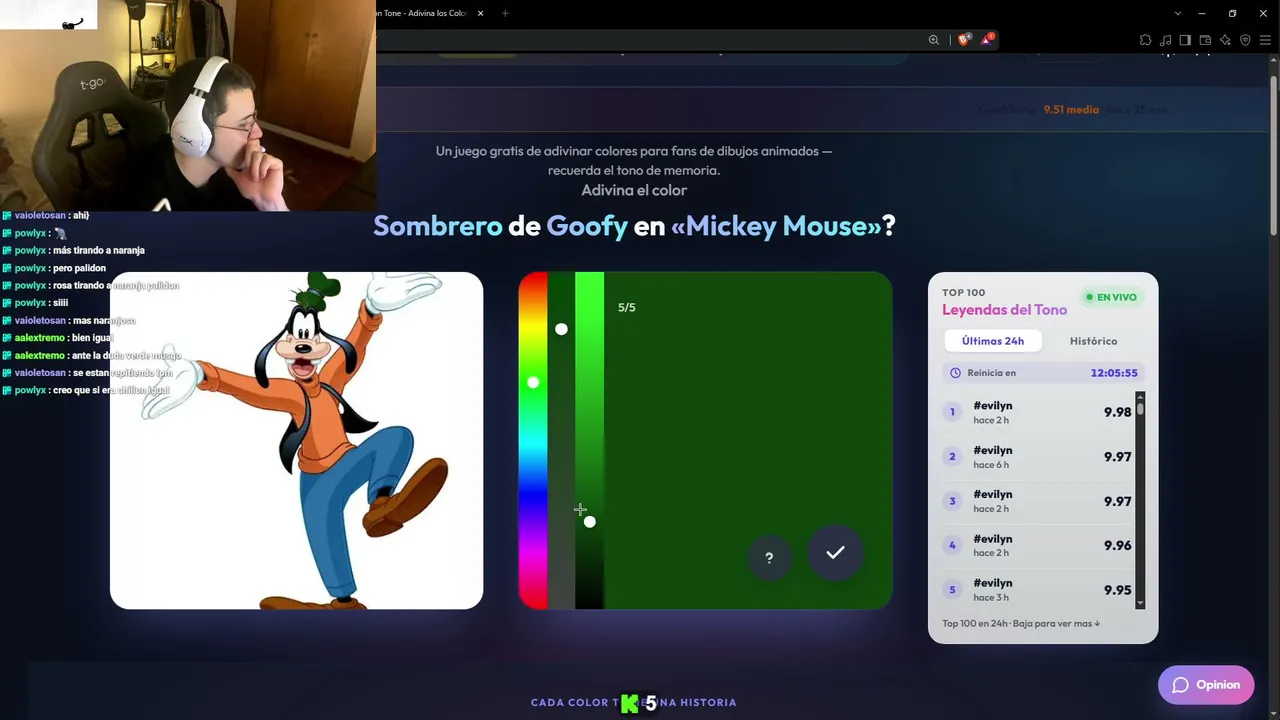Click the leaderboard scrollbar down arrow
Viewport: 1280px width, 720px height.
coord(1140,603)
